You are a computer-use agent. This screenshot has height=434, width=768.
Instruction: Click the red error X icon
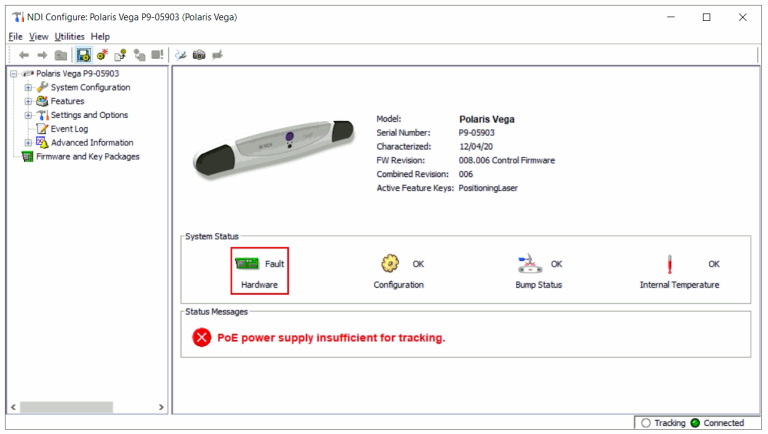201,338
